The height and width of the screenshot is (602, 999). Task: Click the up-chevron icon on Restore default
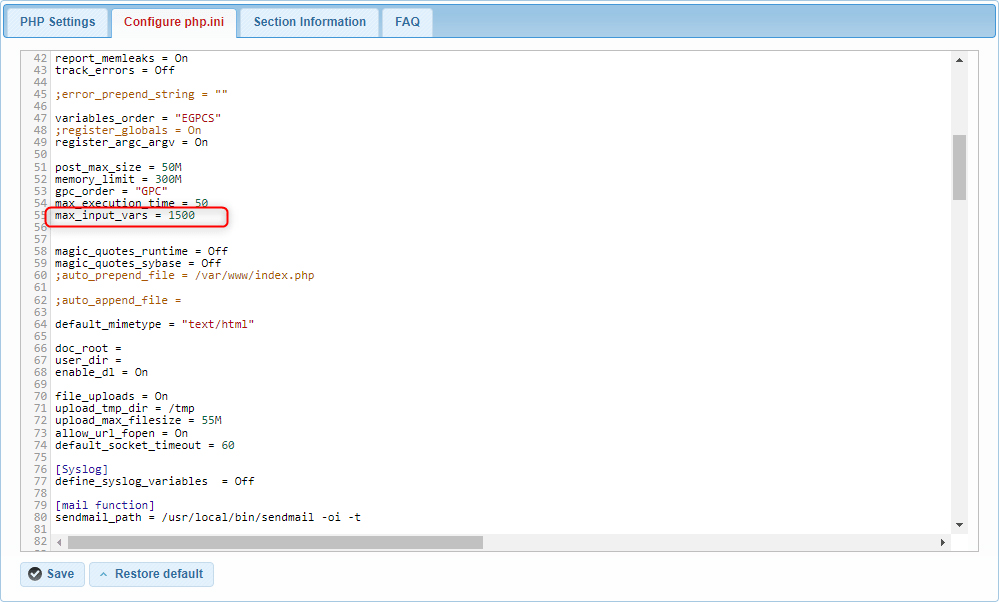pyautogui.click(x=104, y=574)
